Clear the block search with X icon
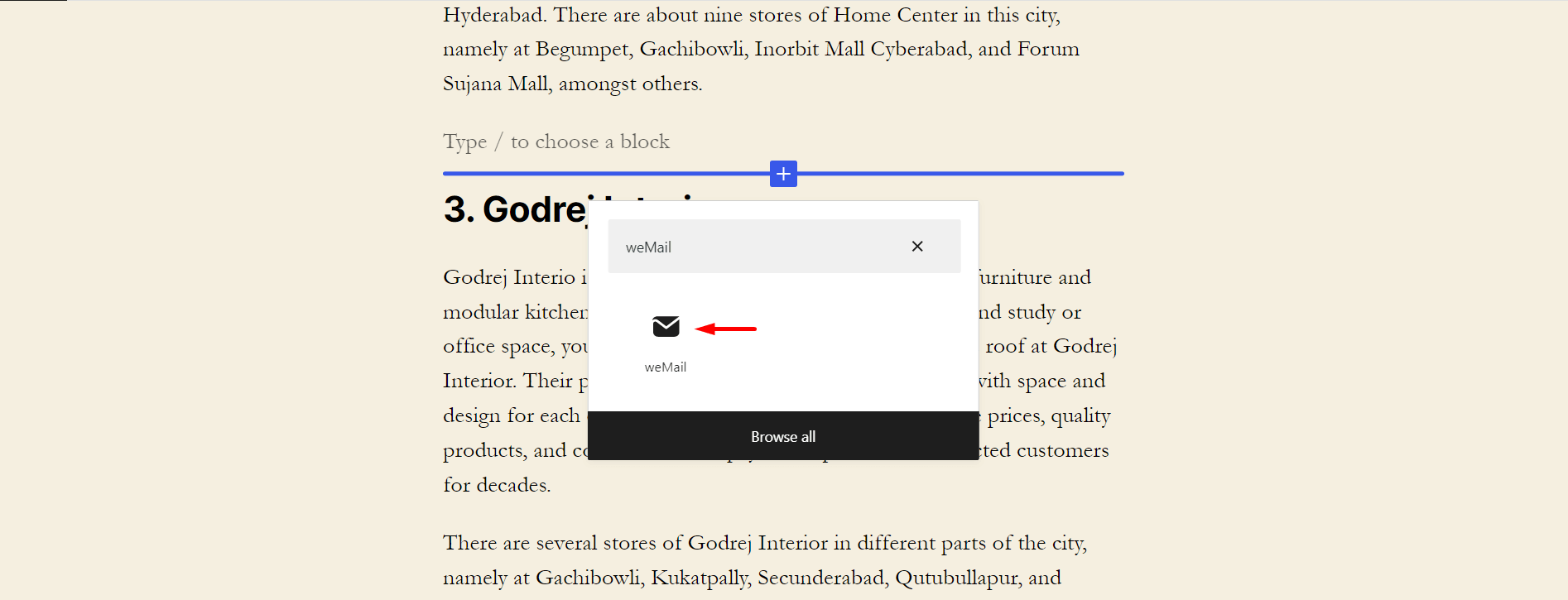Image resolution: width=1568 pixels, height=600 pixels. click(x=917, y=247)
